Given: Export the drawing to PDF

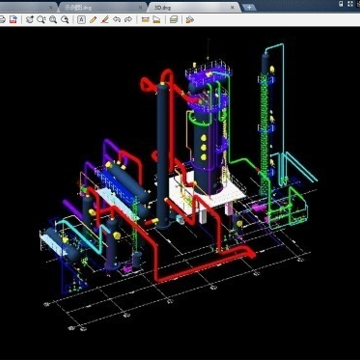Looking at the screenshot, I should pos(13,20).
